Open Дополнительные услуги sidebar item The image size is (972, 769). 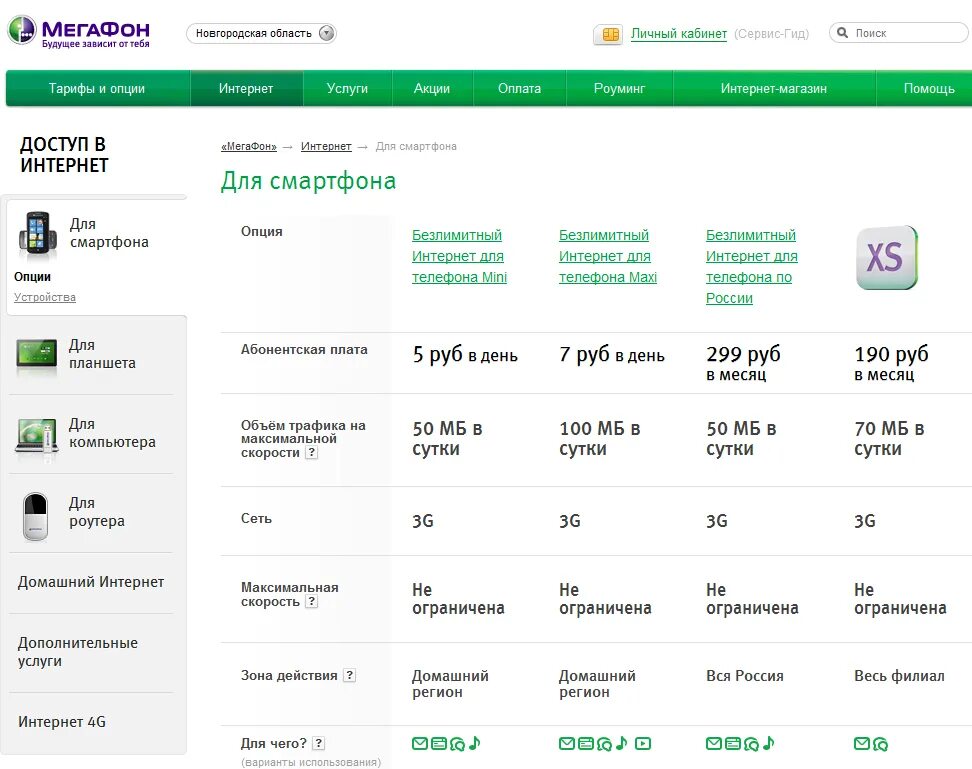[x=78, y=652]
